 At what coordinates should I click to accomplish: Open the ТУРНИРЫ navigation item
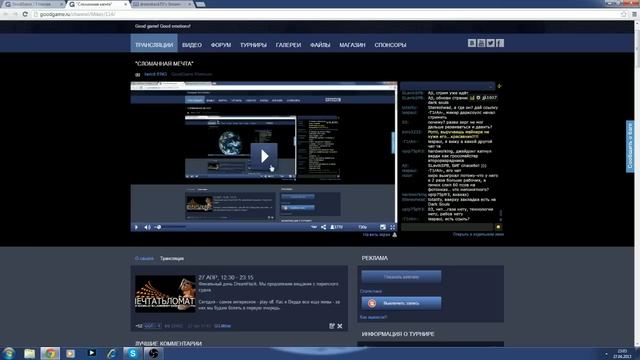tap(253, 45)
